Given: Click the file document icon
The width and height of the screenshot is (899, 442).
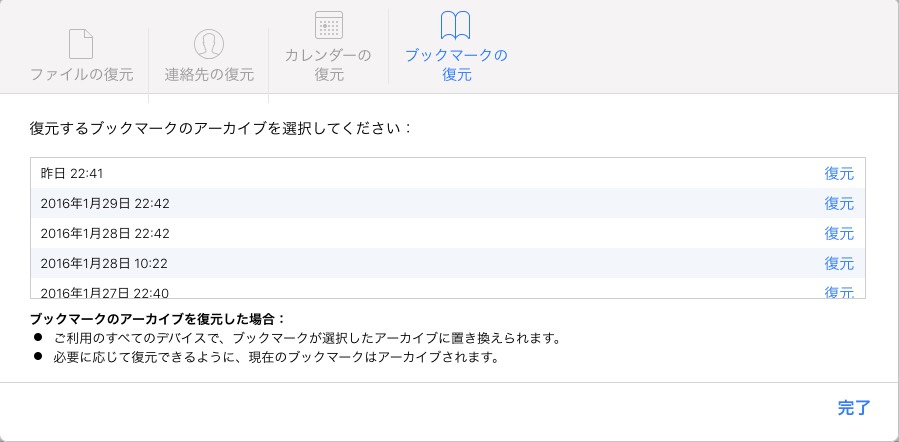Looking at the screenshot, I should pyautogui.click(x=81, y=43).
